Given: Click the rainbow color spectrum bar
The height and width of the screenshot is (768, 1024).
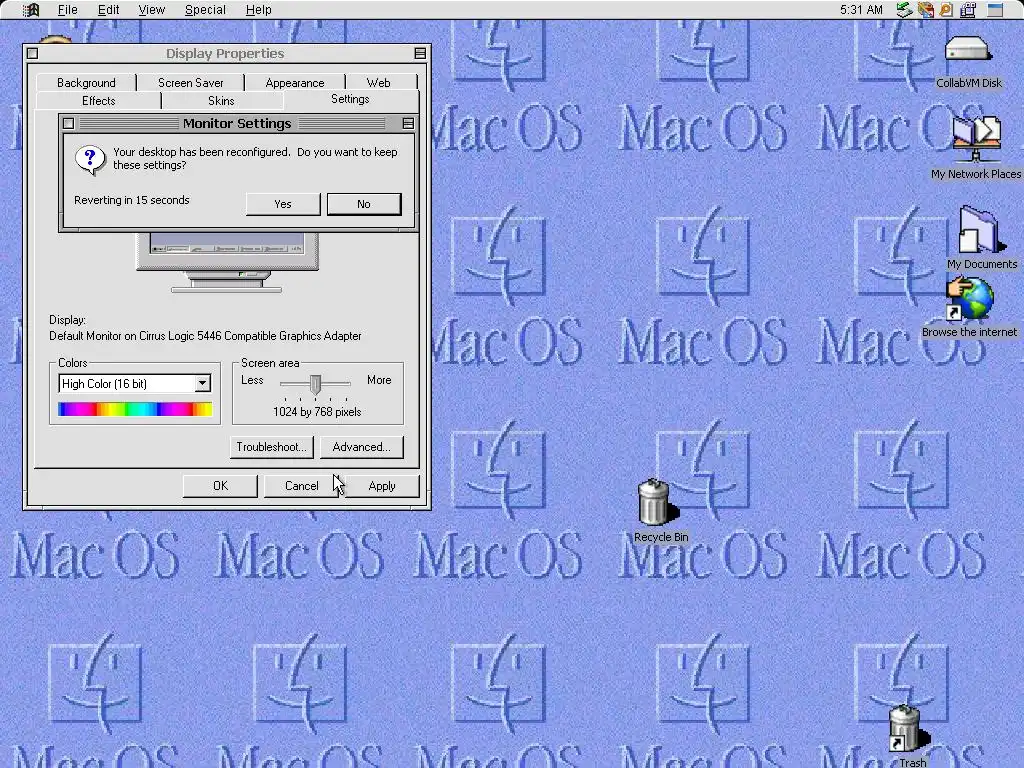Looking at the screenshot, I should (x=135, y=409).
